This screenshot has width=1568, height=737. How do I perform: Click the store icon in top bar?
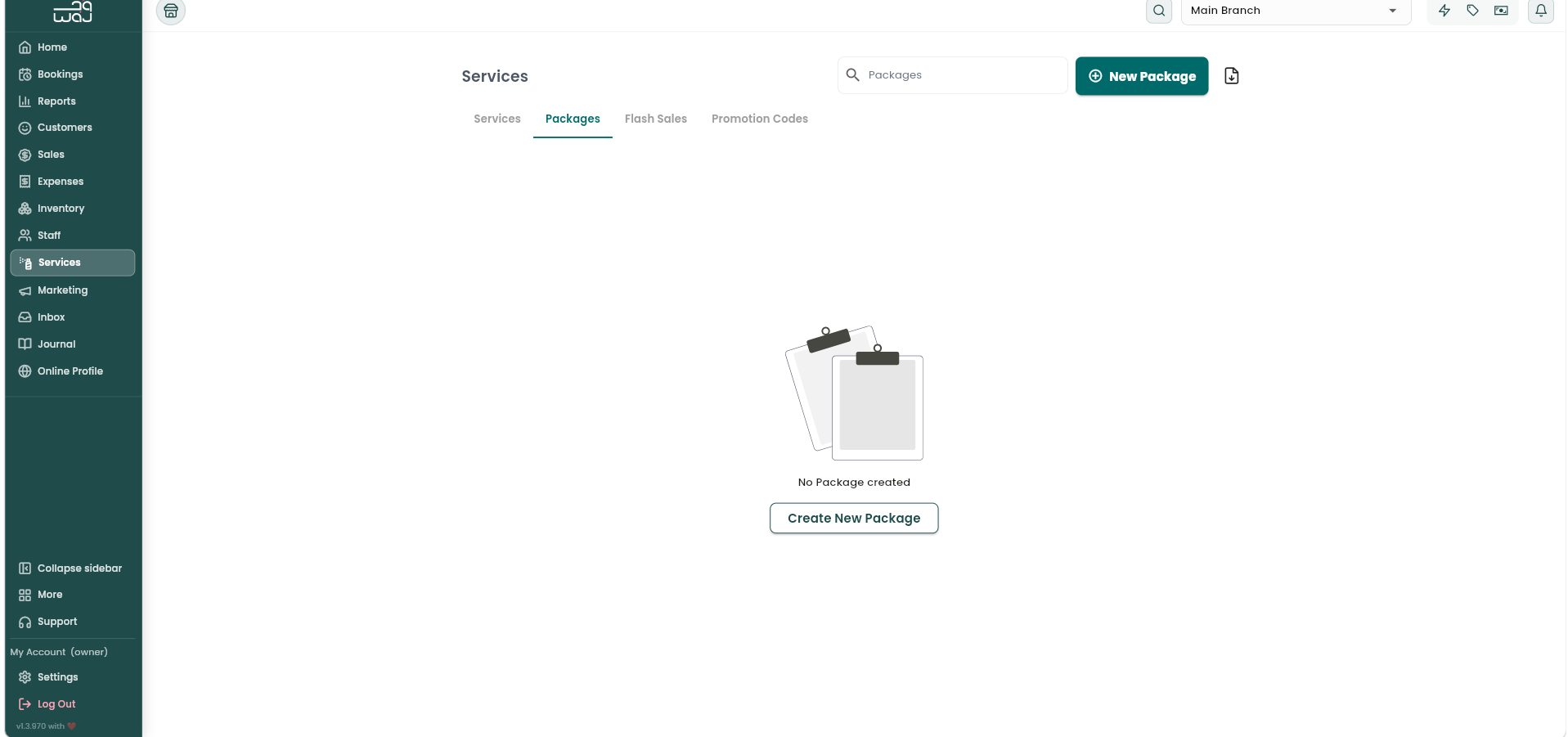click(171, 11)
